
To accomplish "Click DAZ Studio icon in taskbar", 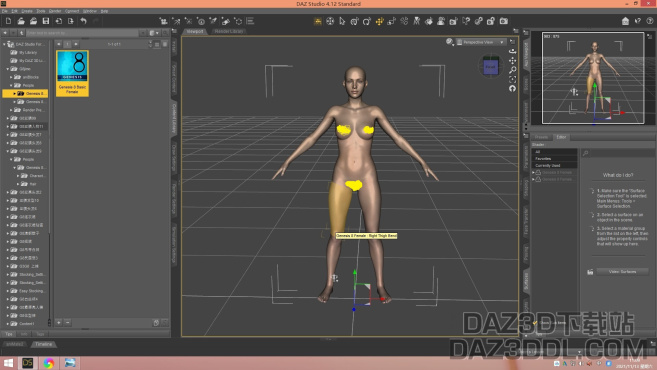I will point(28,363).
